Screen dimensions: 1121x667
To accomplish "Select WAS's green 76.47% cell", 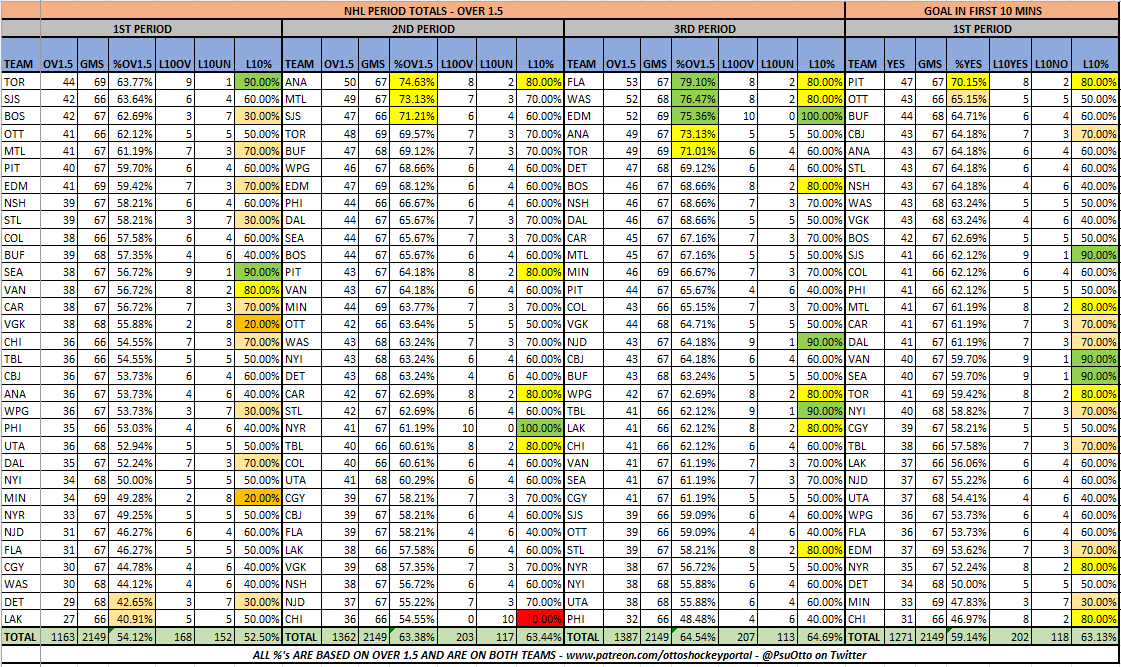I will [695, 99].
